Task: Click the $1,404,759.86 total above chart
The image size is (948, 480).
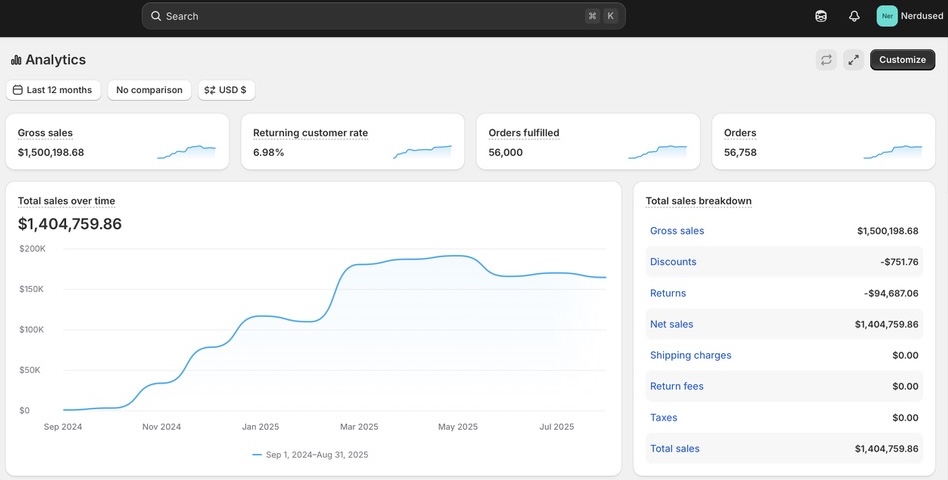Action: (x=70, y=224)
